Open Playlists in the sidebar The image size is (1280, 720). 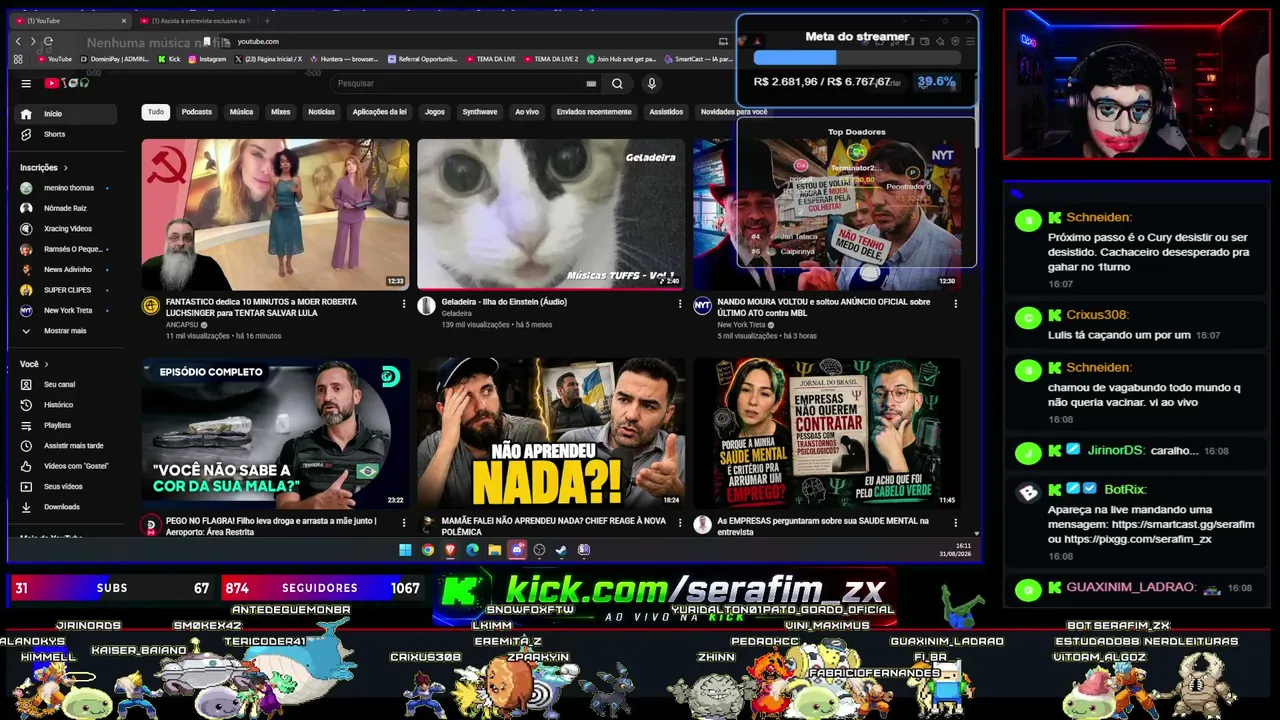pos(66,425)
